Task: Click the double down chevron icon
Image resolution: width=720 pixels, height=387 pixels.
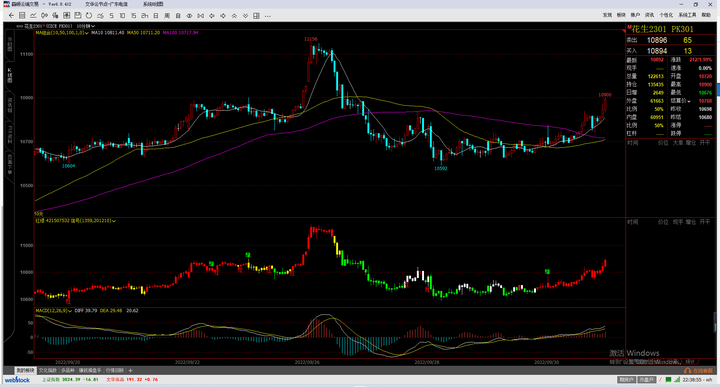Action: [x=245, y=16]
